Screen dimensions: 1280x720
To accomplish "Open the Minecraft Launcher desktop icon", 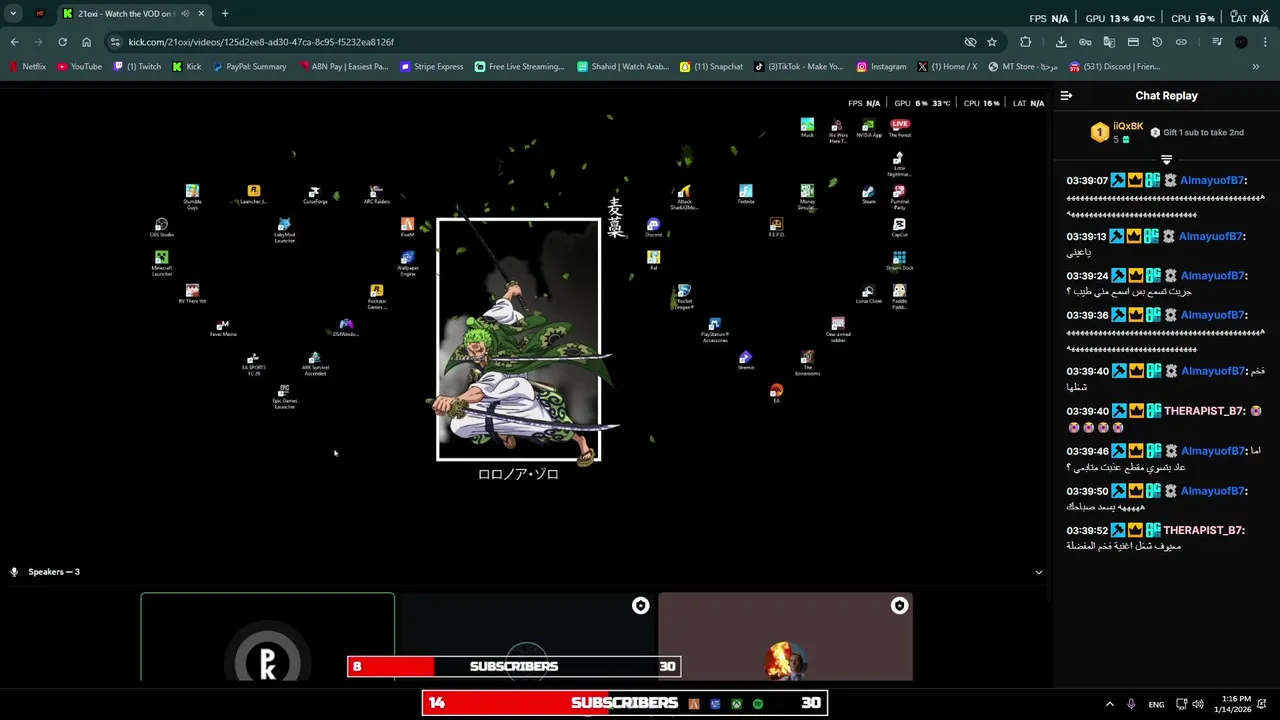I will pyautogui.click(x=161, y=263).
